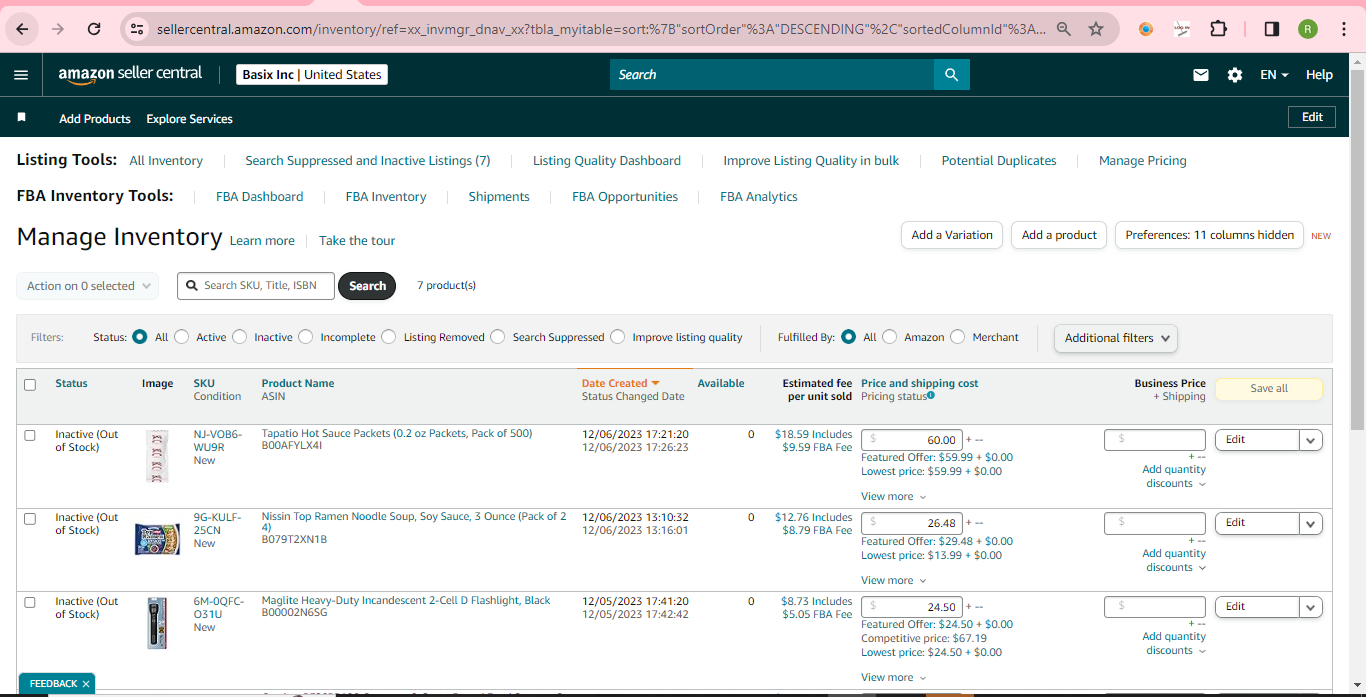Screen dimensions: 1366x697
Task: Open the EN language dropdown
Action: tap(1274, 75)
